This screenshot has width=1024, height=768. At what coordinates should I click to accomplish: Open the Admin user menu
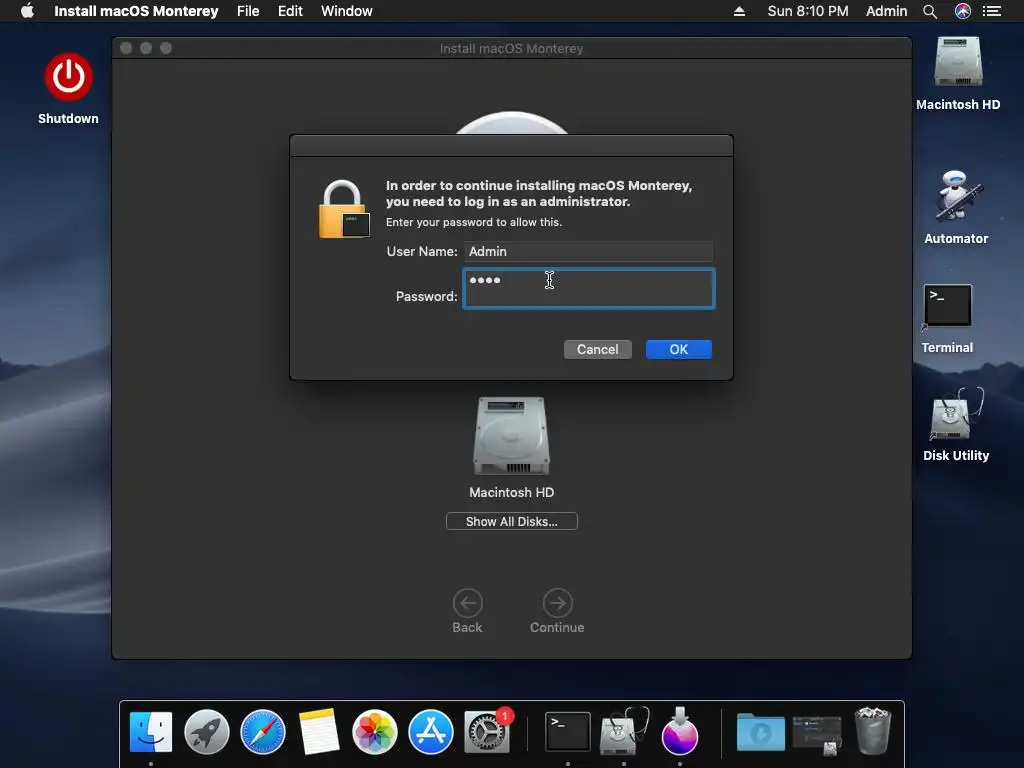pos(886,11)
